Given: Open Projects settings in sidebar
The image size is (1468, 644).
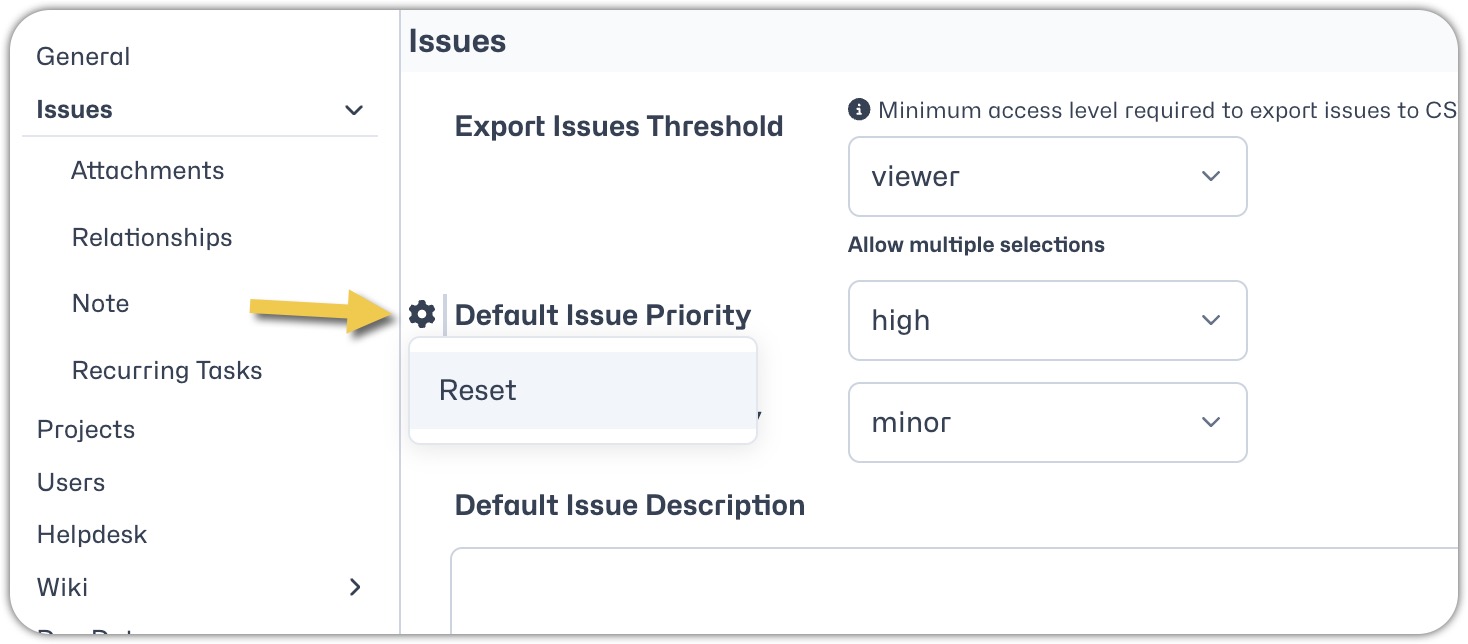Looking at the screenshot, I should [86, 430].
